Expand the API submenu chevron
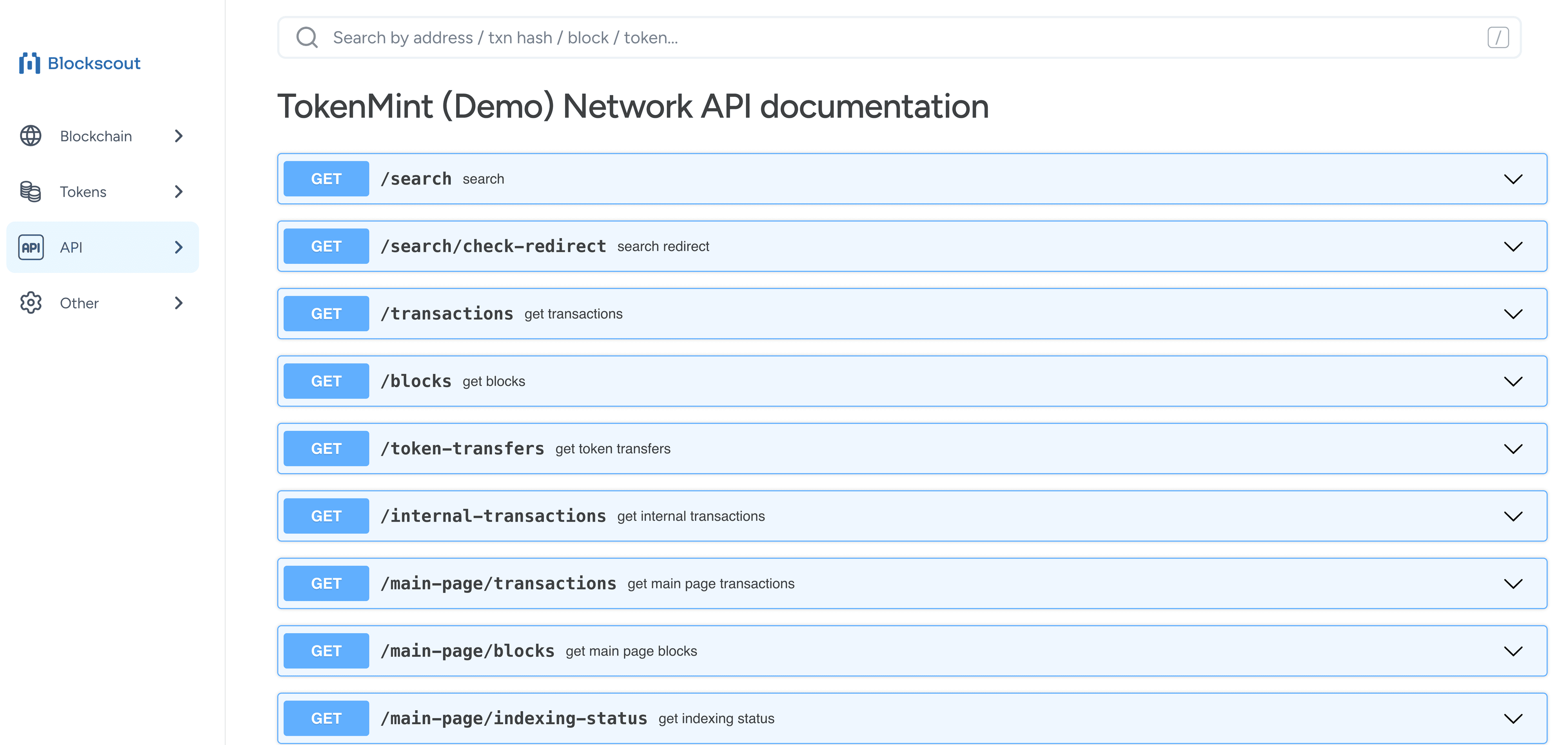The height and width of the screenshot is (745, 1568). (178, 247)
